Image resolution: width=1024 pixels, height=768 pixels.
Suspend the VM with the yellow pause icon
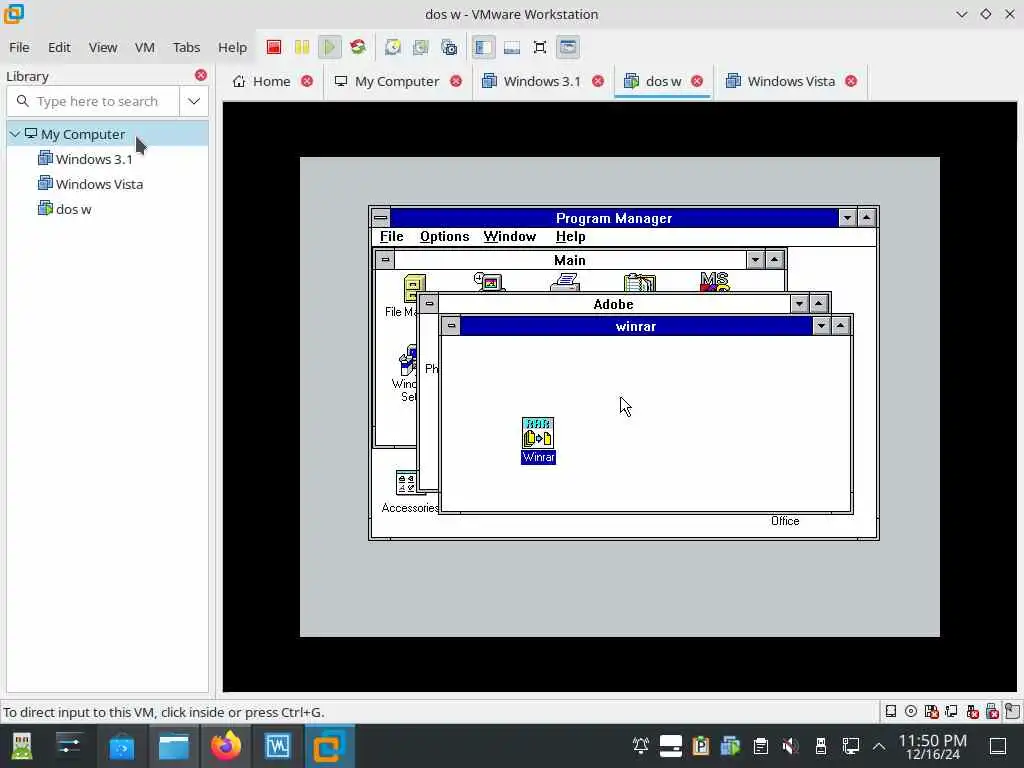click(302, 47)
